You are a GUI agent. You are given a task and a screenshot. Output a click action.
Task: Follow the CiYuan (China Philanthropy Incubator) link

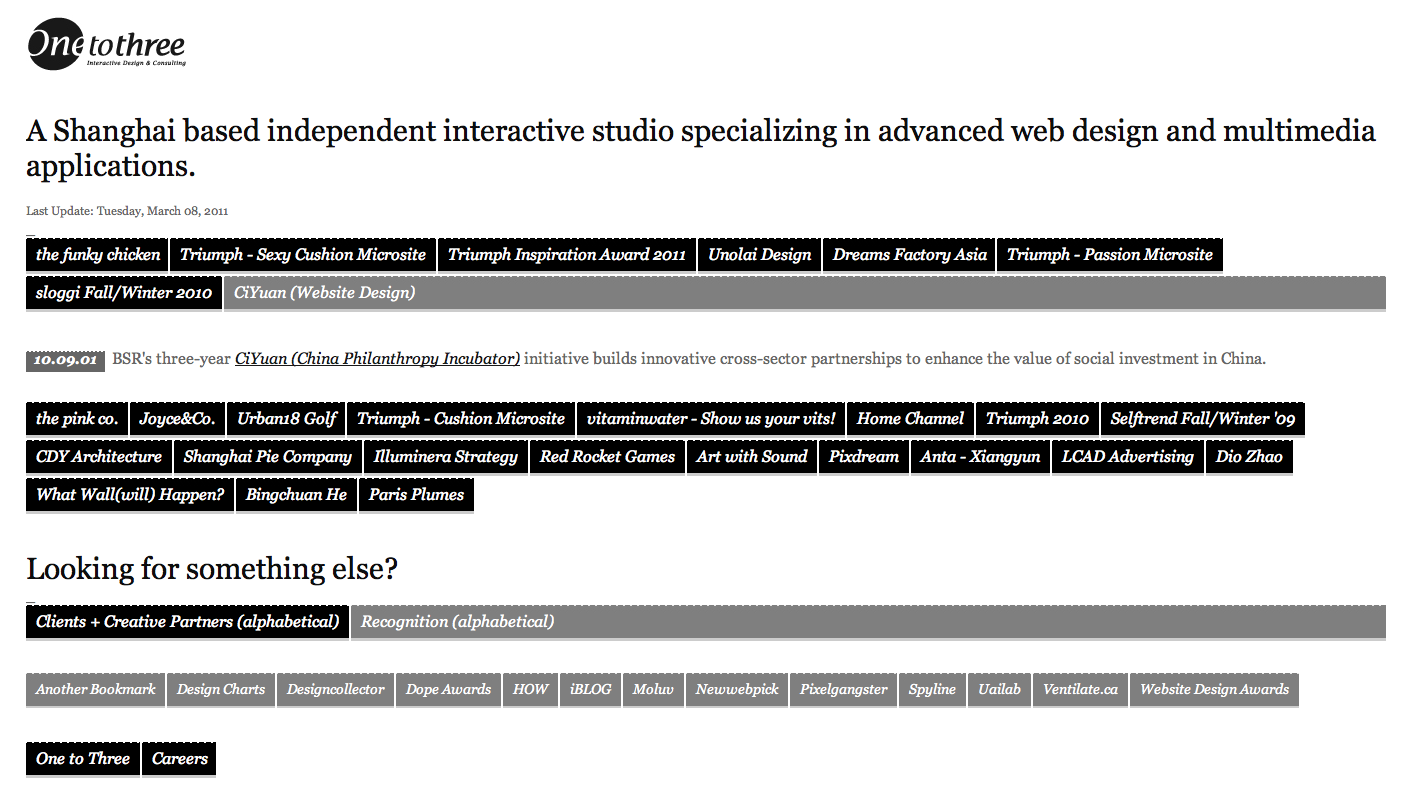click(x=377, y=359)
